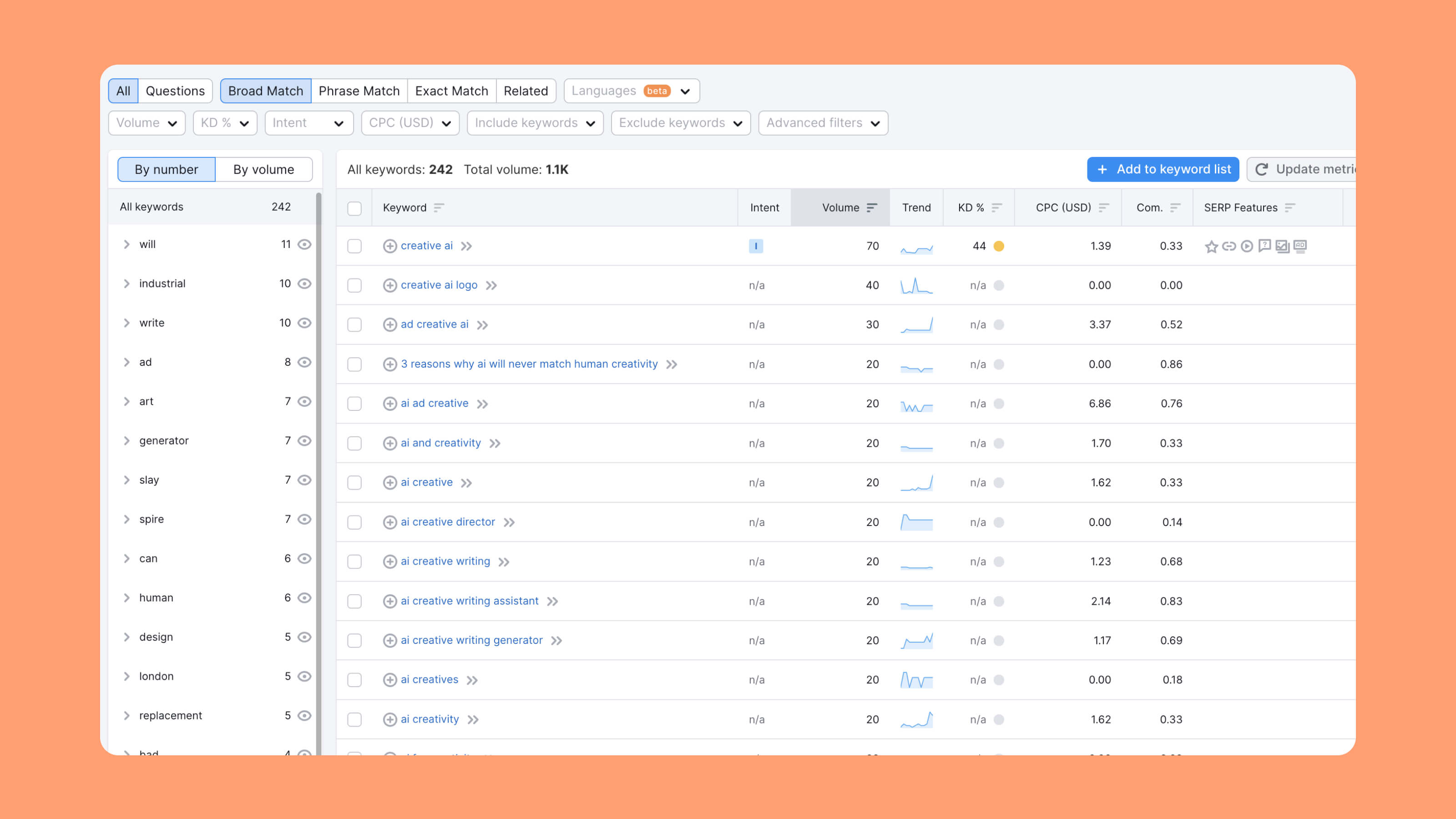
Task: Click the yellow KD difficulty dot for 'creative ai'
Action: click(999, 246)
